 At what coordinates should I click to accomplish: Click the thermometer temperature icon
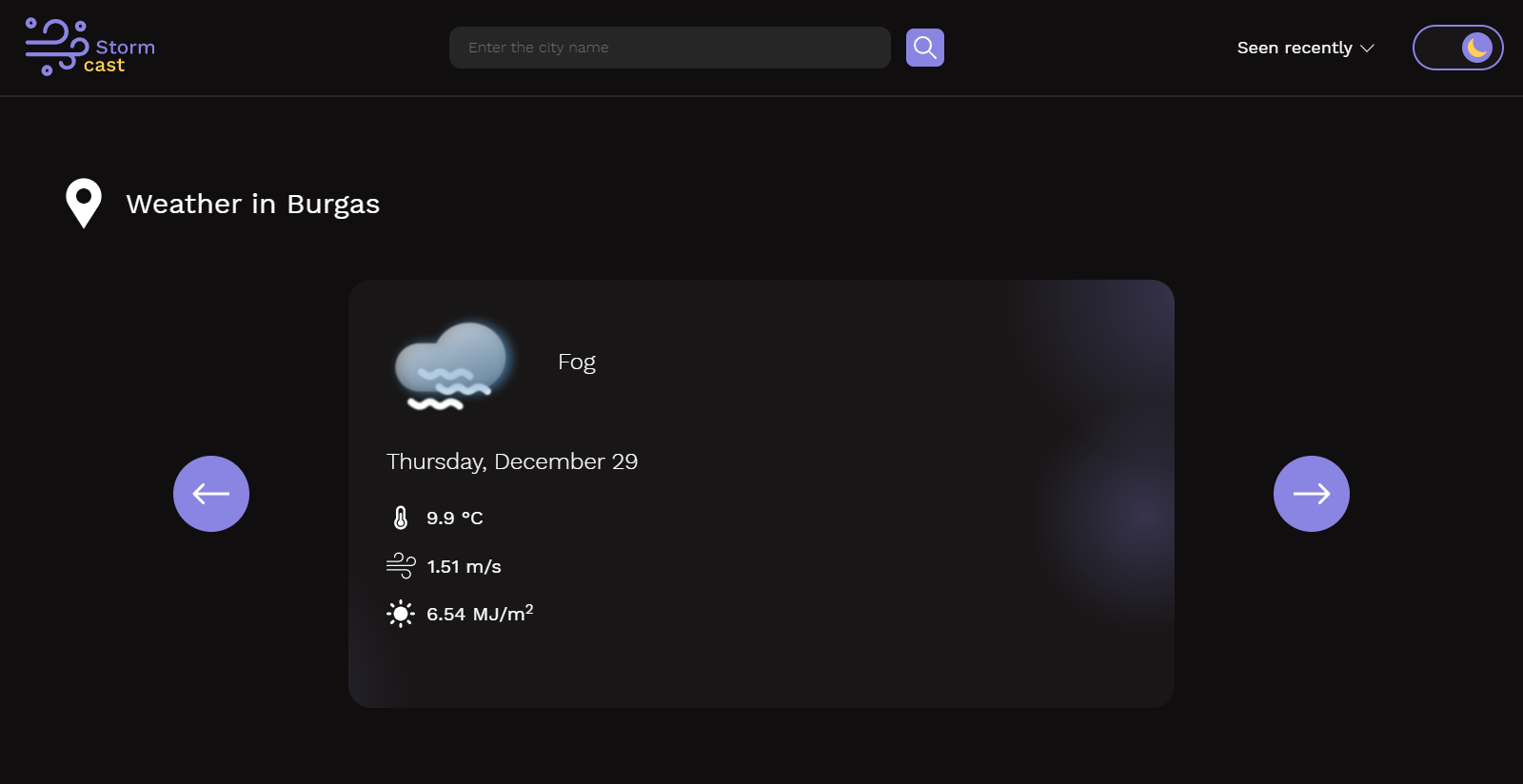click(401, 518)
